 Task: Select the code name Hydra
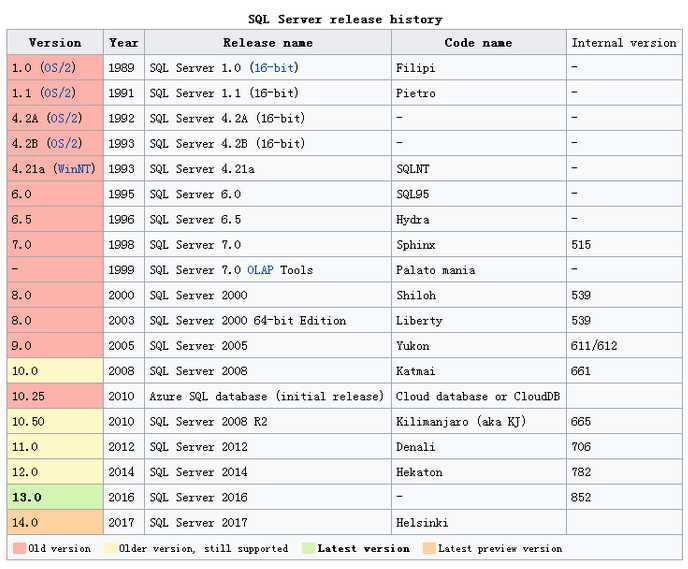(412, 219)
